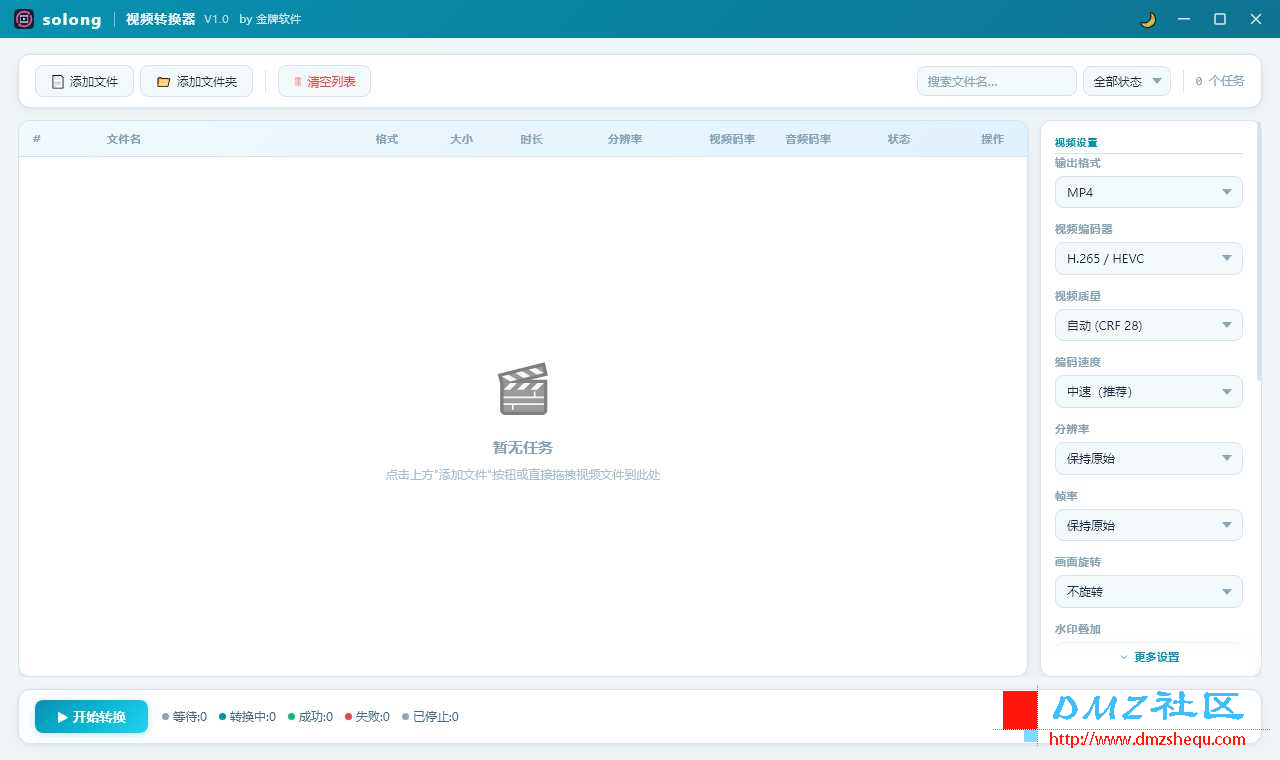Open the All Status (全部状态) filter dropdown
Screen dimensions: 1280x760
[x=1126, y=81]
